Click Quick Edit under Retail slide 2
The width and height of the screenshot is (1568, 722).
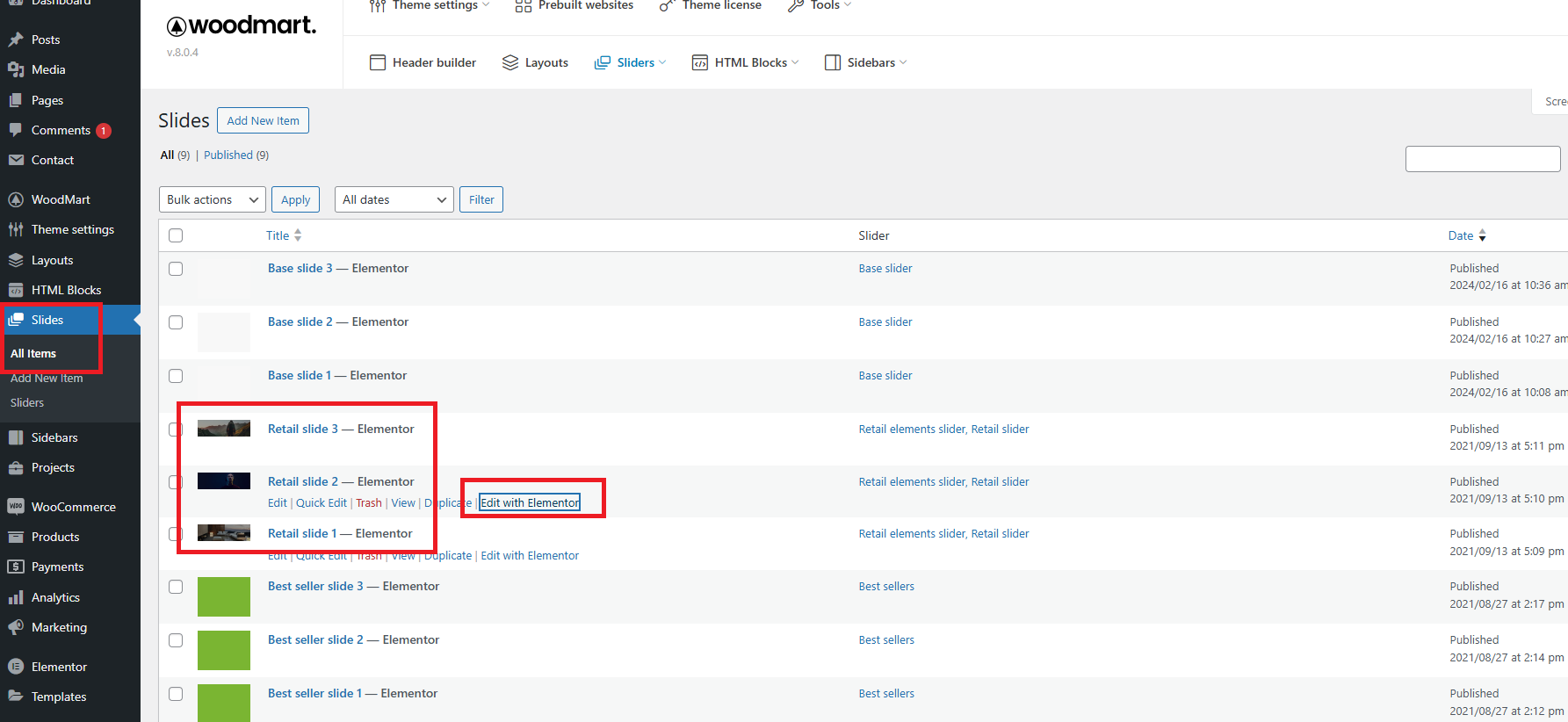coord(322,502)
